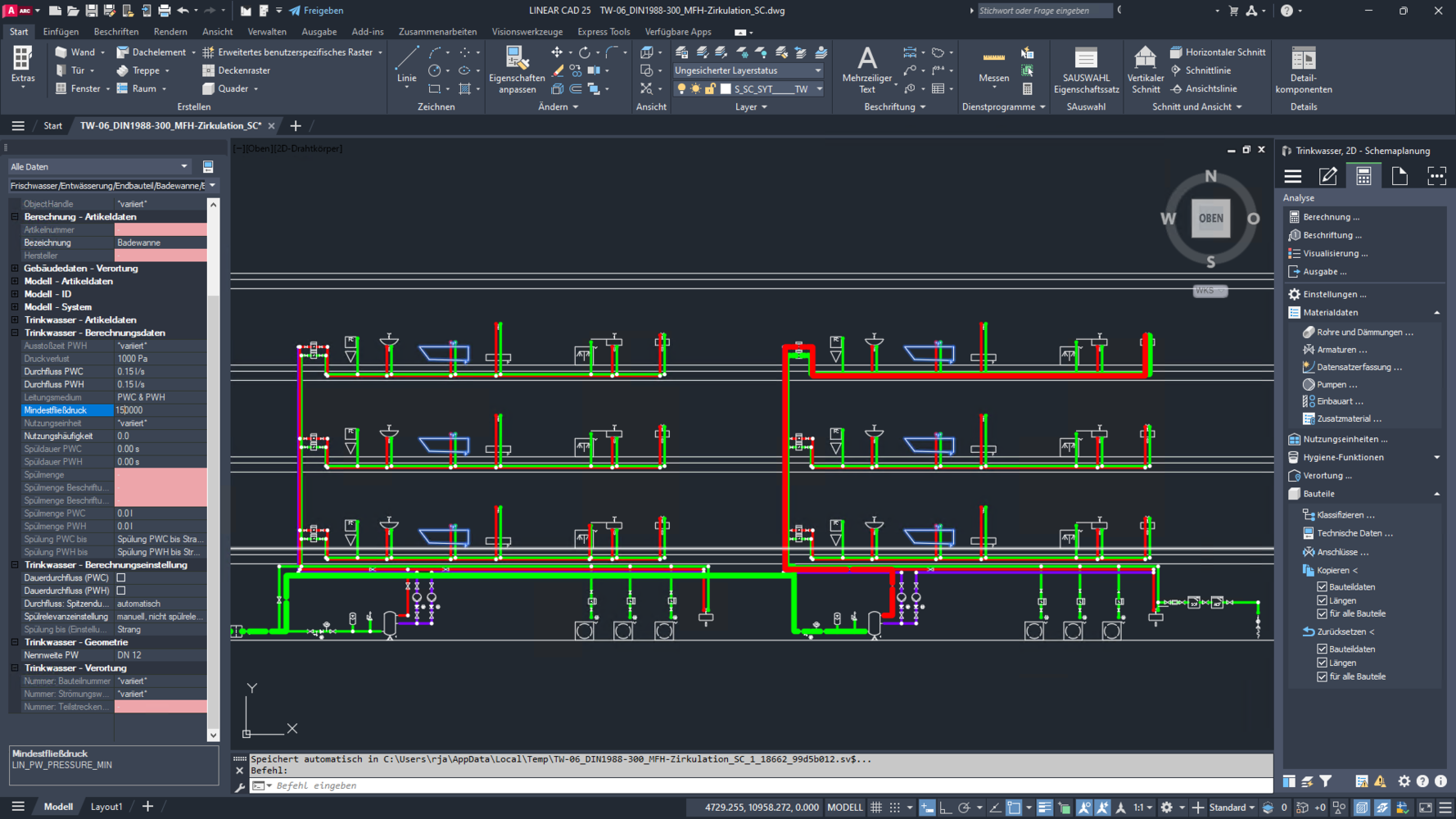Image resolution: width=1456 pixels, height=819 pixels.
Task: Open the Rendern ribbon tab
Action: [170, 32]
